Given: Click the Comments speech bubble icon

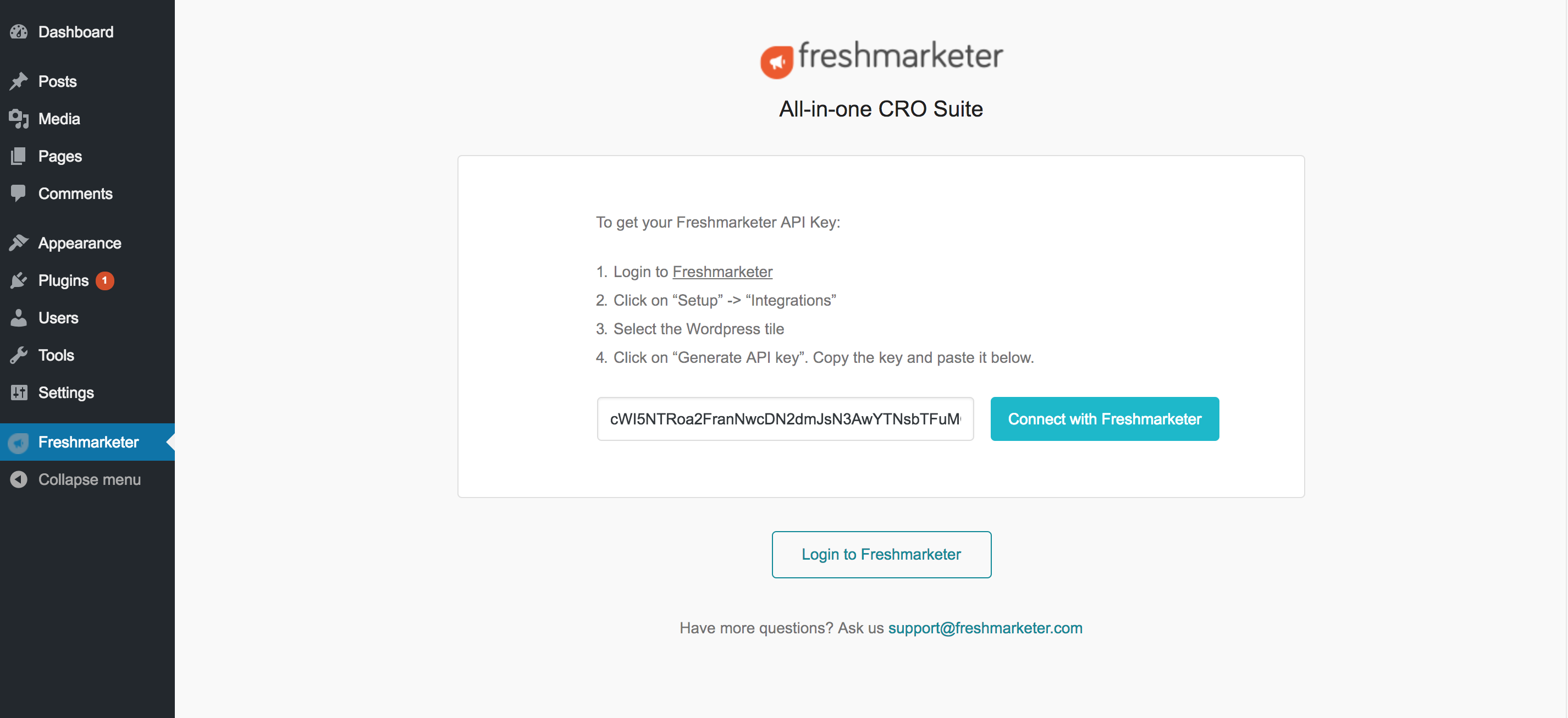Looking at the screenshot, I should [19, 194].
